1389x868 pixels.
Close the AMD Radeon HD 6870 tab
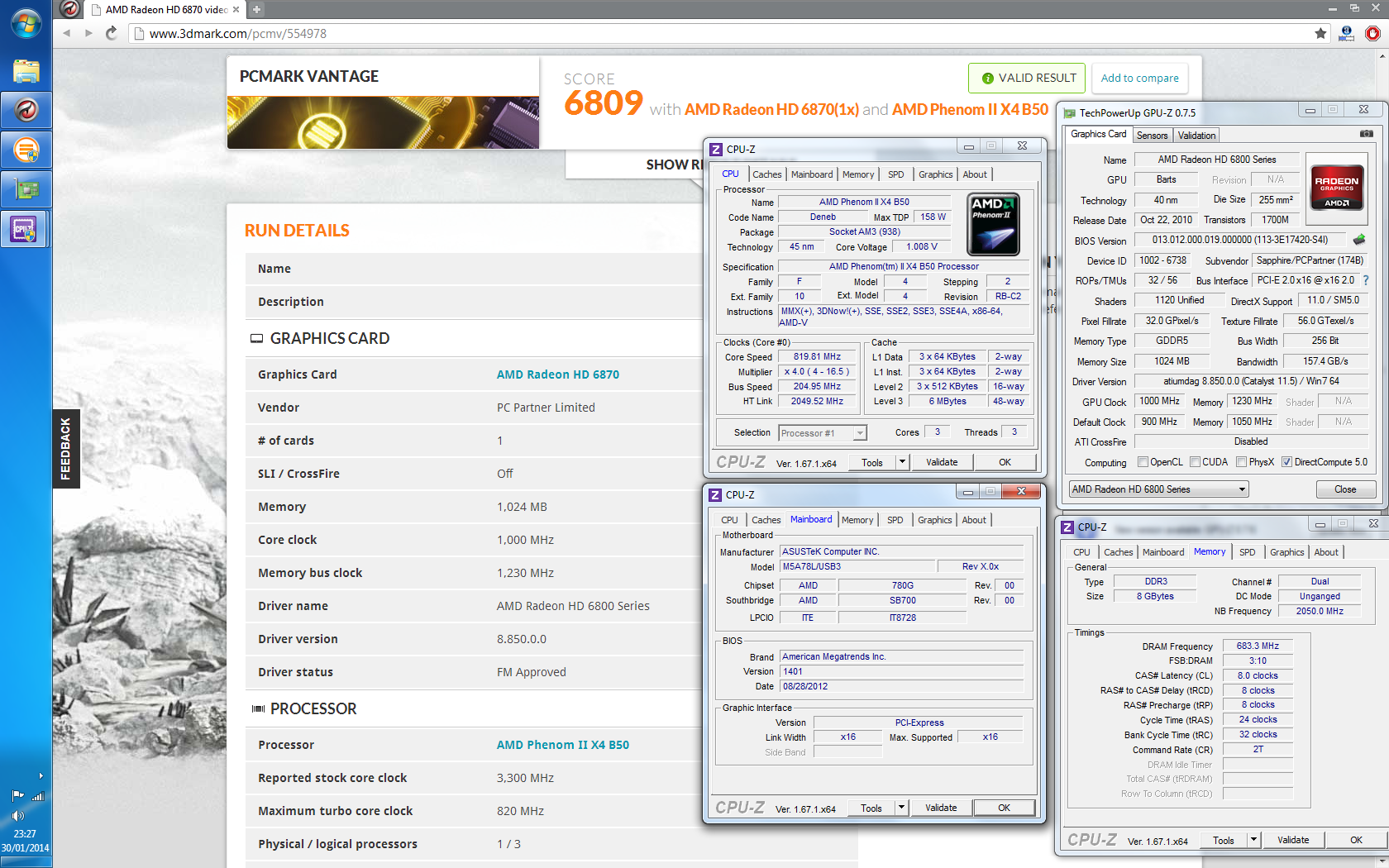pyautogui.click(x=236, y=9)
